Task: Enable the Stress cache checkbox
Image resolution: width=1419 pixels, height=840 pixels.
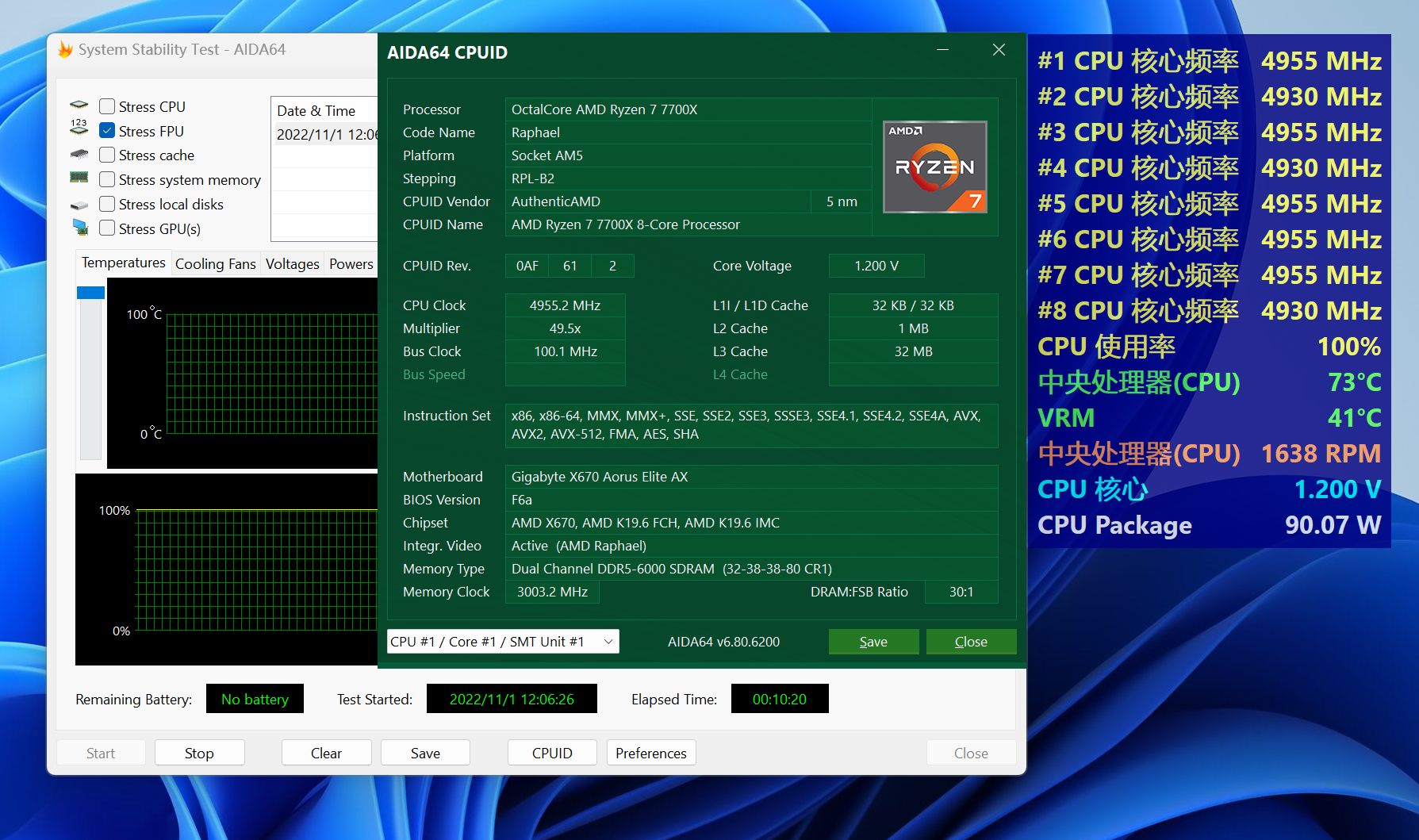Action: 107,155
